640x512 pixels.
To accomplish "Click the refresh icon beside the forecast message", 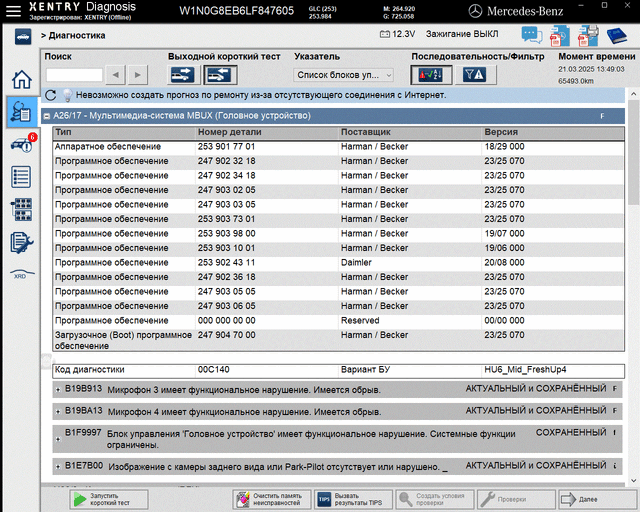I will [x=51, y=95].
